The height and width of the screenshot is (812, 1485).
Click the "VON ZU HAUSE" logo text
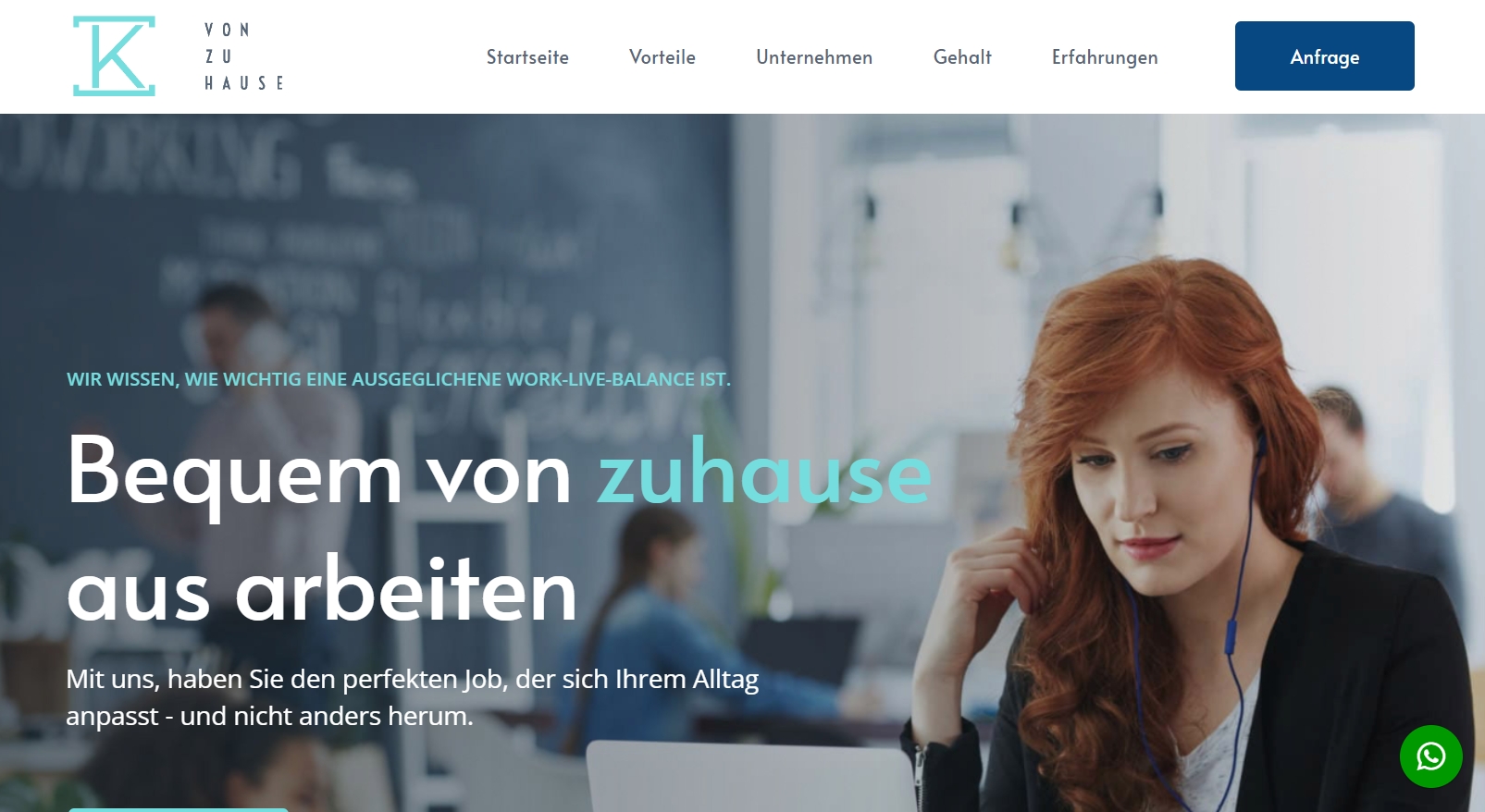(x=243, y=56)
